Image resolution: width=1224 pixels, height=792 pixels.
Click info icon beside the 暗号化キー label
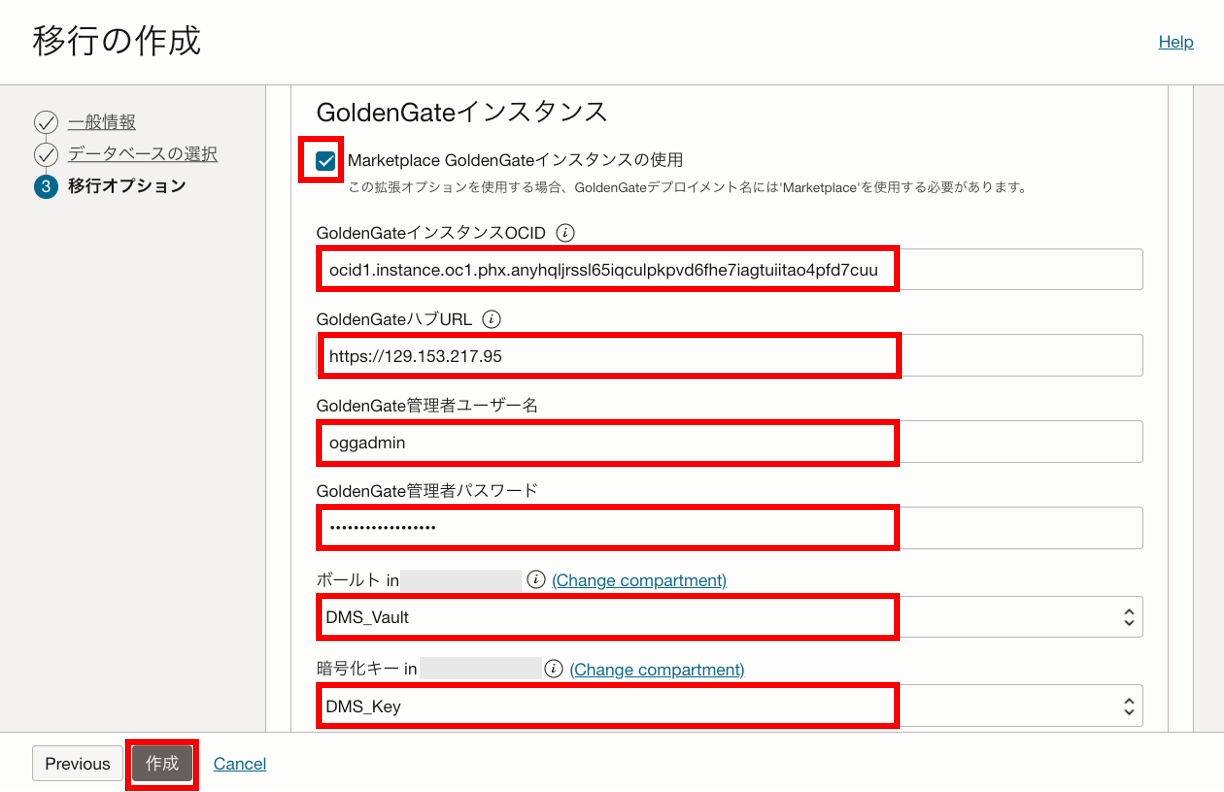point(554,669)
